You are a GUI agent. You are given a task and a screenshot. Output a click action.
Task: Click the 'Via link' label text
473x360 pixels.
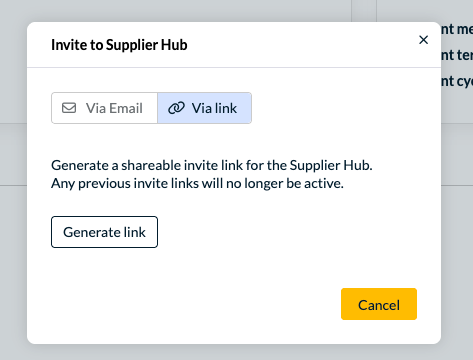[214, 108]
